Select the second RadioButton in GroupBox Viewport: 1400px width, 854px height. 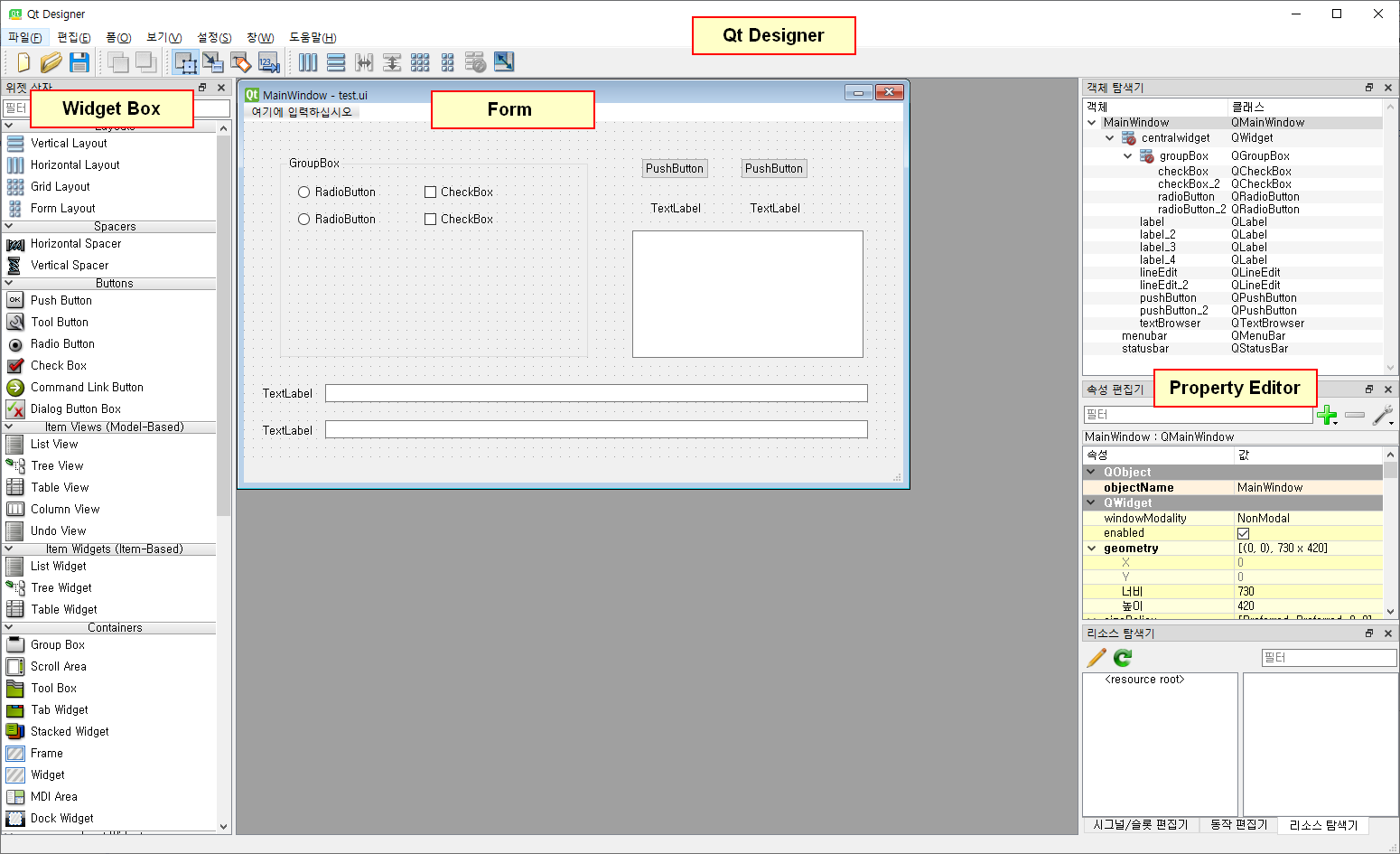coord(337,219)
